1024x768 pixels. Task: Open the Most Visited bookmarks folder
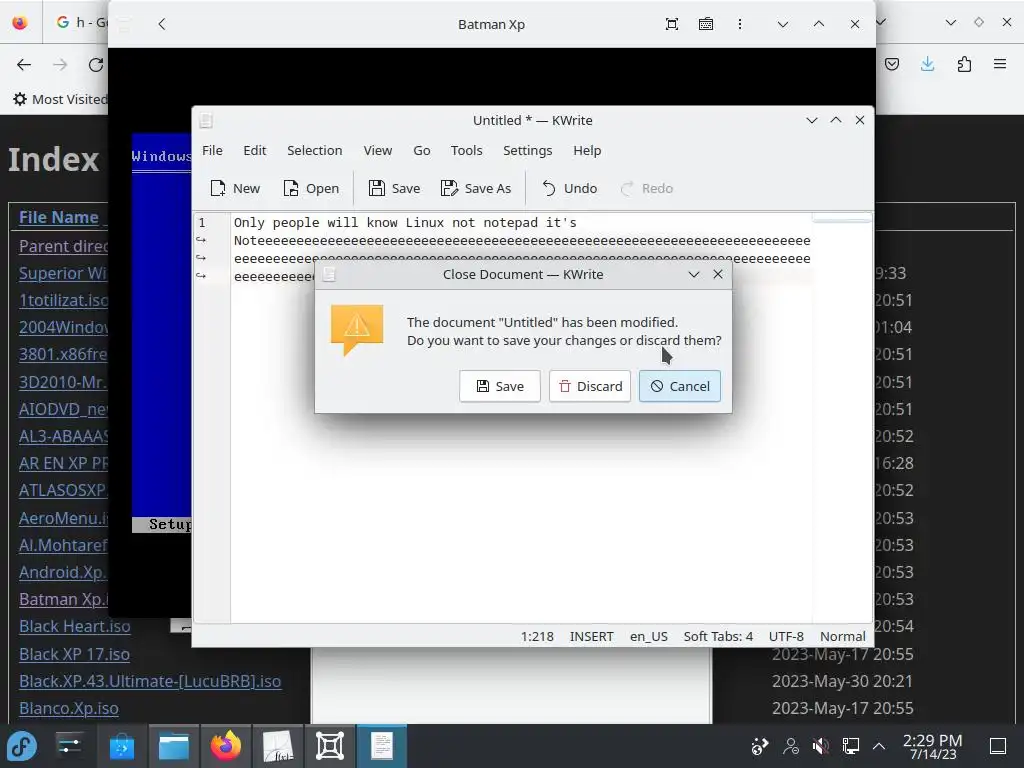click(60, 99)
